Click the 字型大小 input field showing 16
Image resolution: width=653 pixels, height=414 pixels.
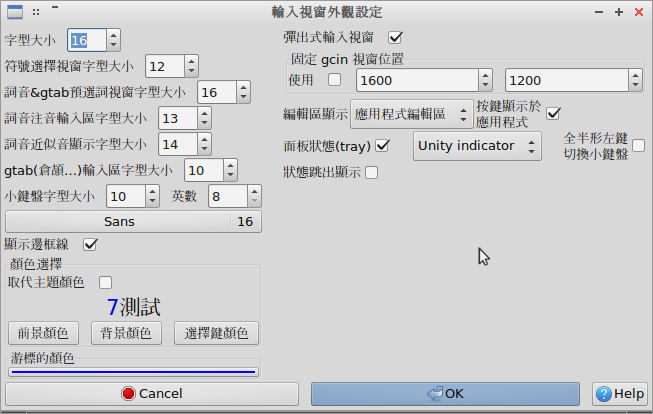point(87,40)
